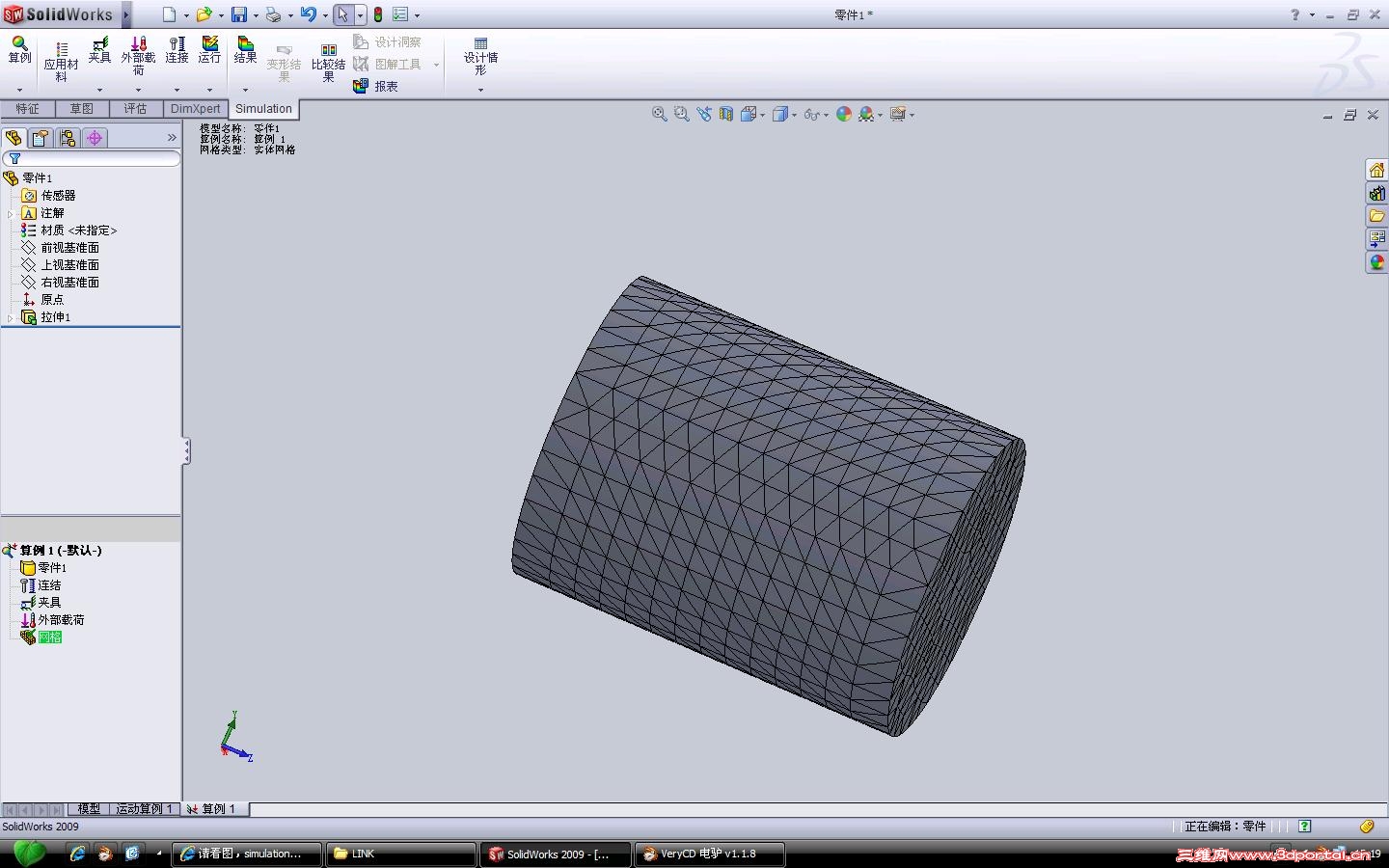Open the Options checklist icon
The width and height of the screenshot is (1389, 868).
coord(400,14)
